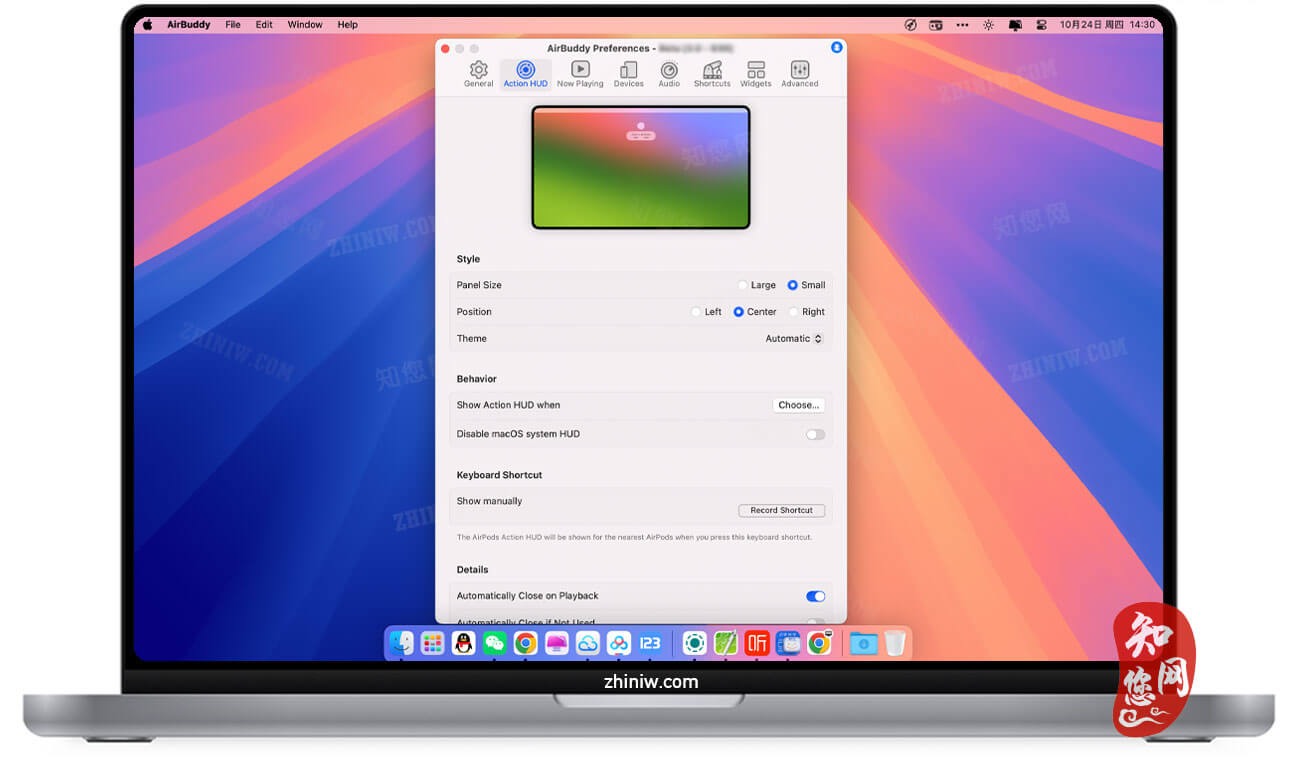This screenshot has height=779, width=1298.
Task: Open the Apple menu
Action: (148, 25)
